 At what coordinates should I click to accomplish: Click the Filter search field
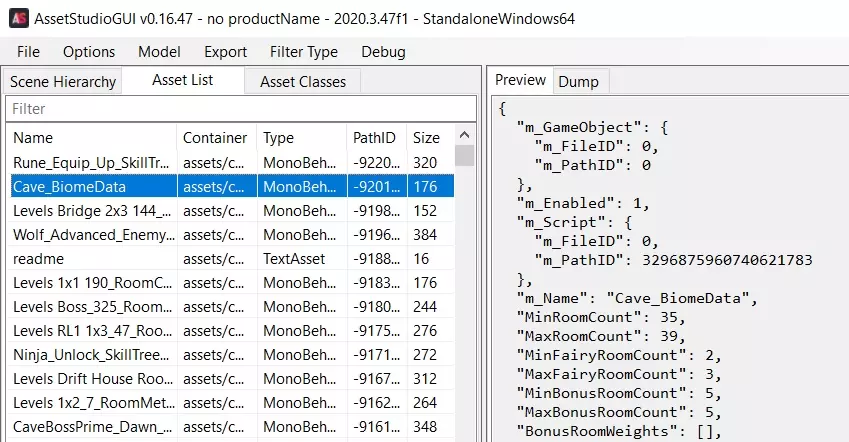tap(240, 108)
